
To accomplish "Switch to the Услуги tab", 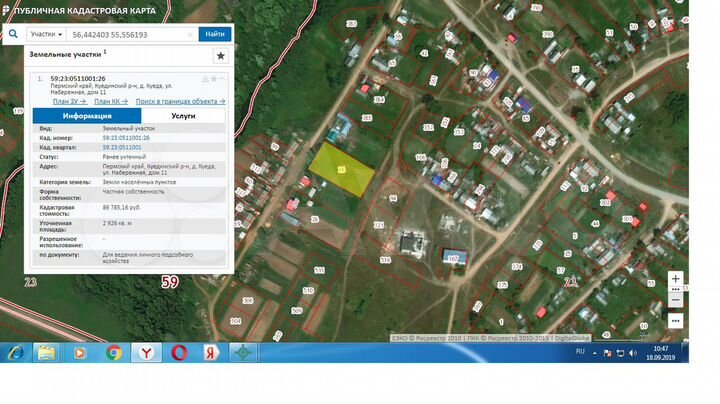I will pos(183,116).
